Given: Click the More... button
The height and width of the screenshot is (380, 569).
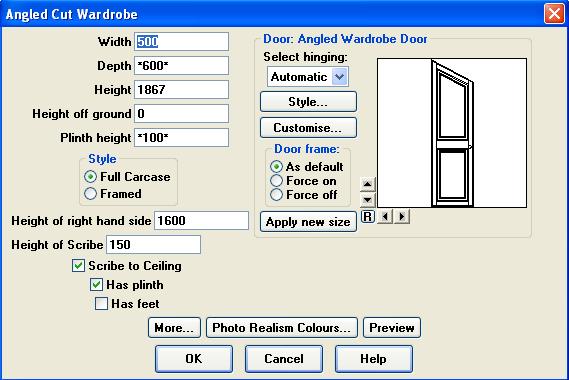Looking at the screenshot, I should tap(174, 328).
